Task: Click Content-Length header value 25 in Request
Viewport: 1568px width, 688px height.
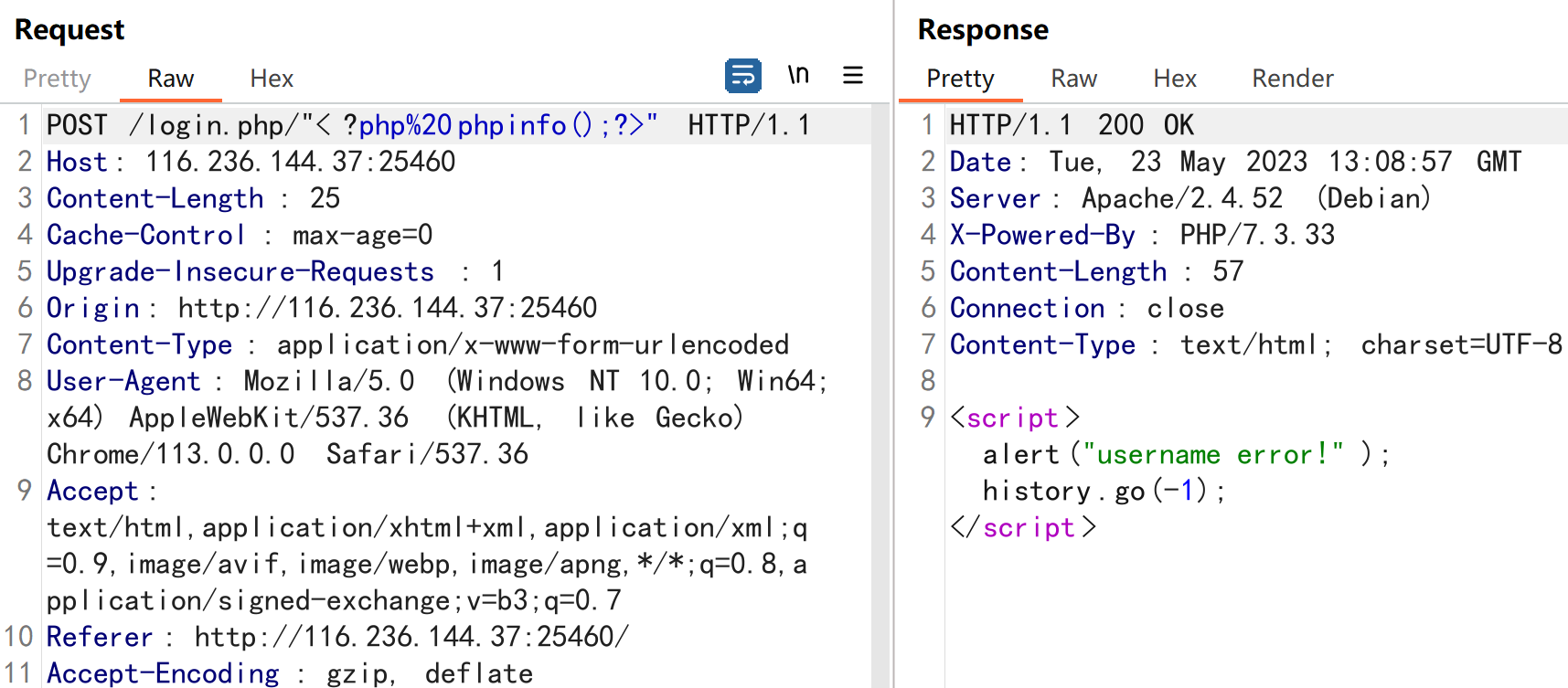Action: (x=325, y=198)
